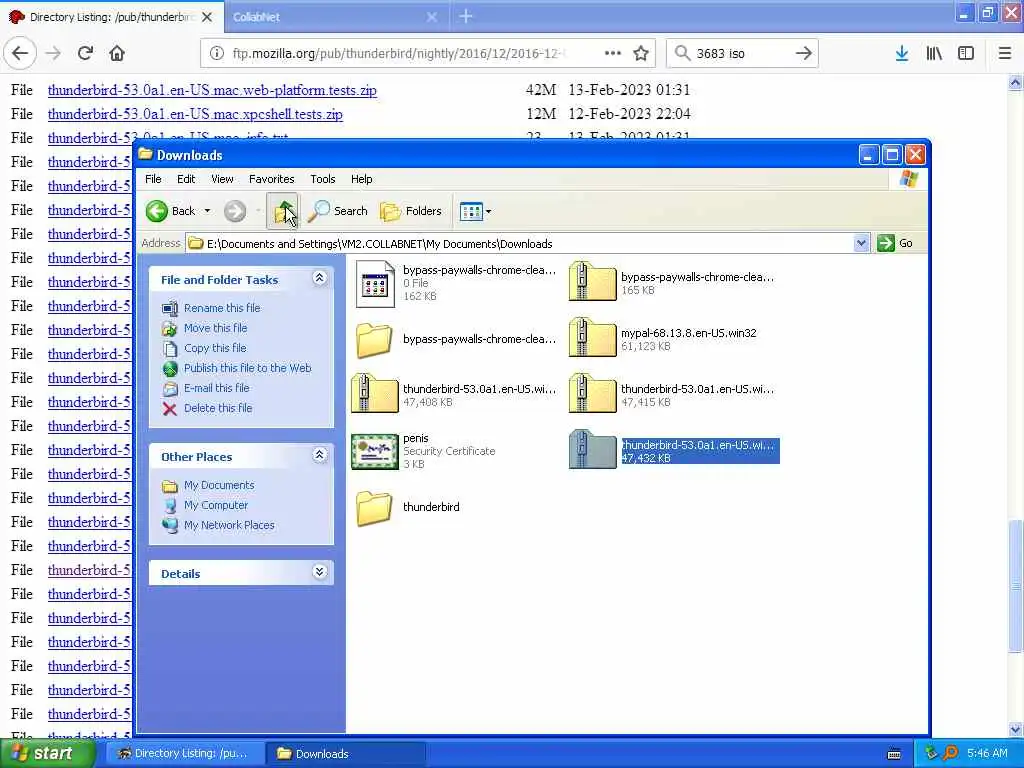Click Rename this file
1024x768 pixels.
(x=222, y=308)
